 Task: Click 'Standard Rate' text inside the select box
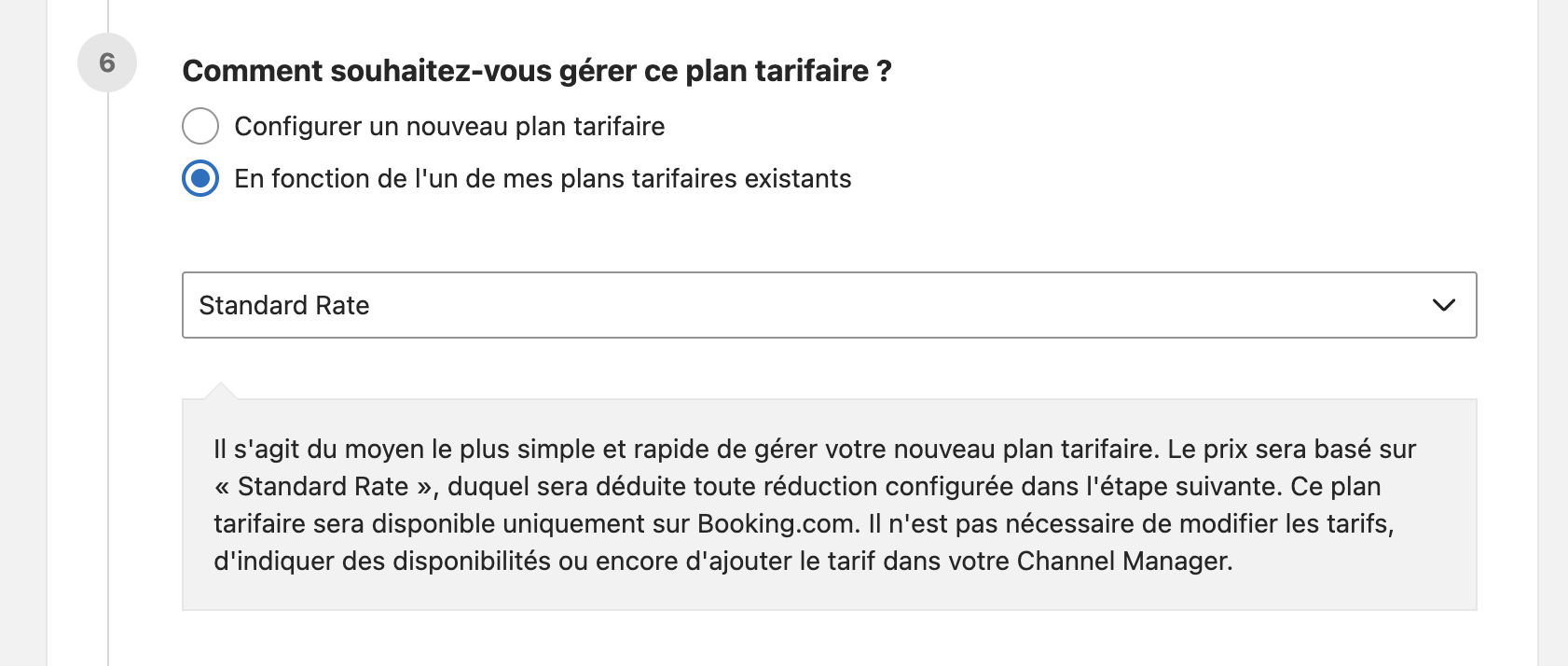click(x=284, y=305)
